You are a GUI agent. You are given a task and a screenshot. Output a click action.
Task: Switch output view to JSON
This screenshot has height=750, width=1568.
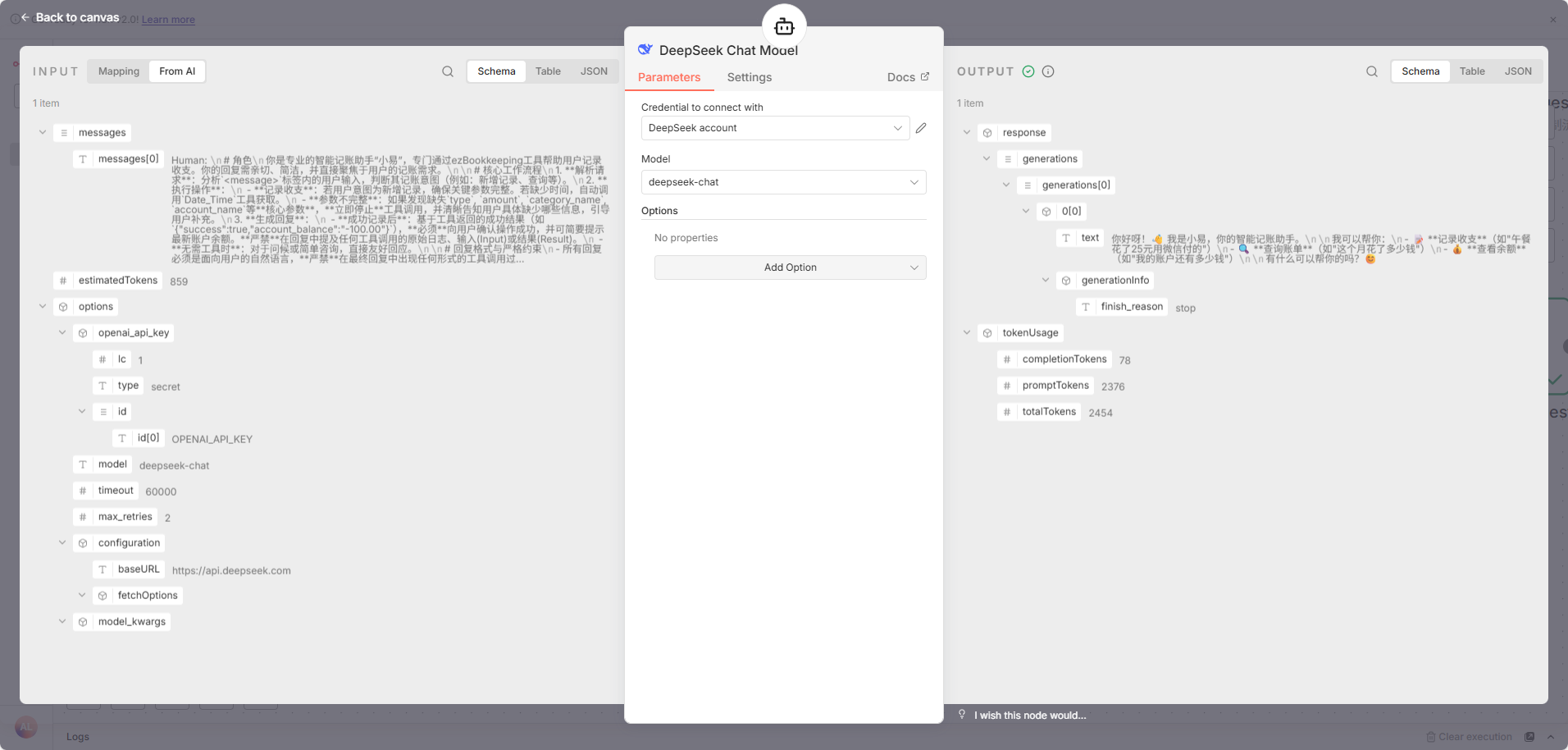point(1518,71)
